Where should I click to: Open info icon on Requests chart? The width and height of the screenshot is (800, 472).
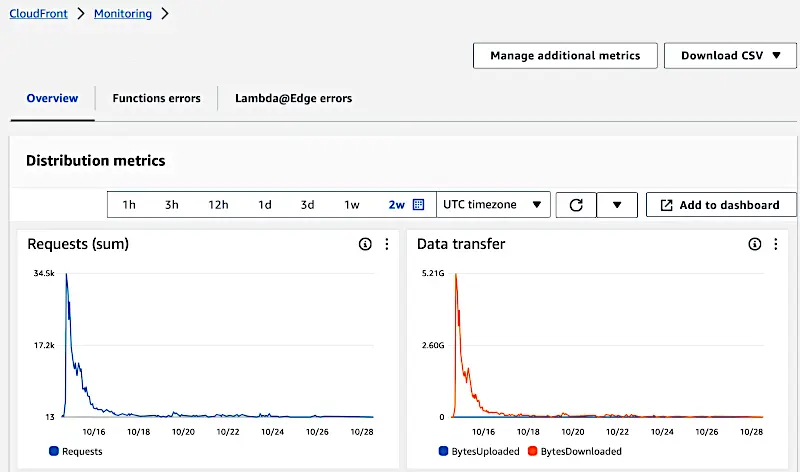pyautogui.click(x=365, y=244)
